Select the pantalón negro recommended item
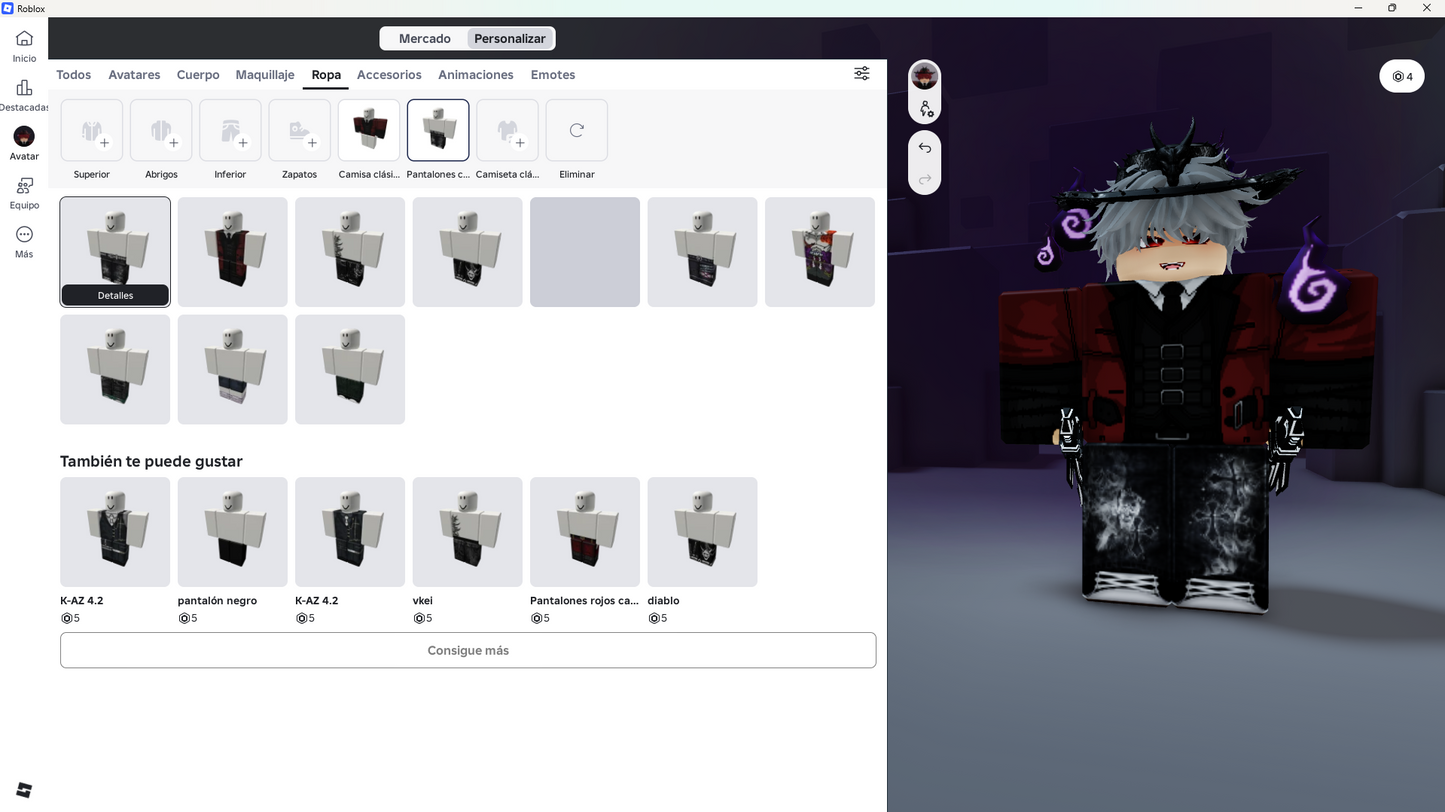Image resolution: width=1445 pixels, height=812 pixels. pos(232,532)
